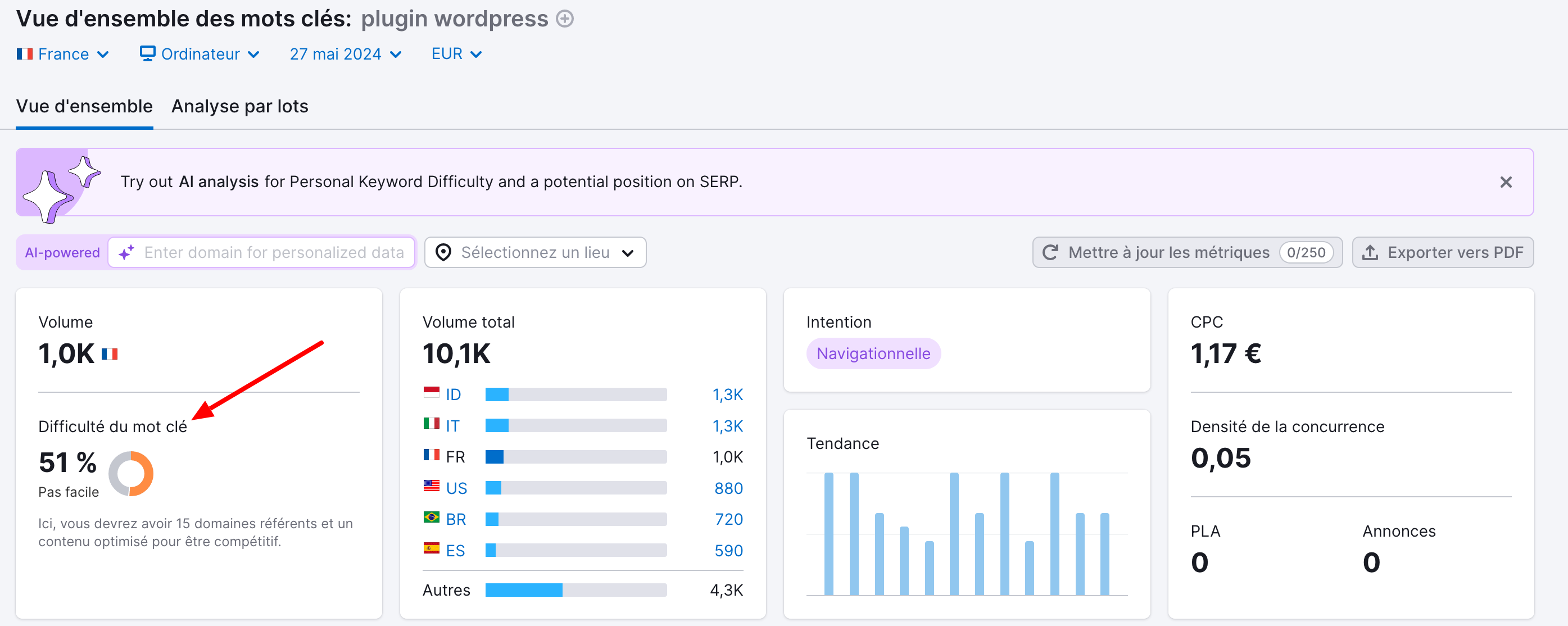Click the ID 1,3K volume value
Viewport: 1568px width, 626px height.
coord(727,394)
